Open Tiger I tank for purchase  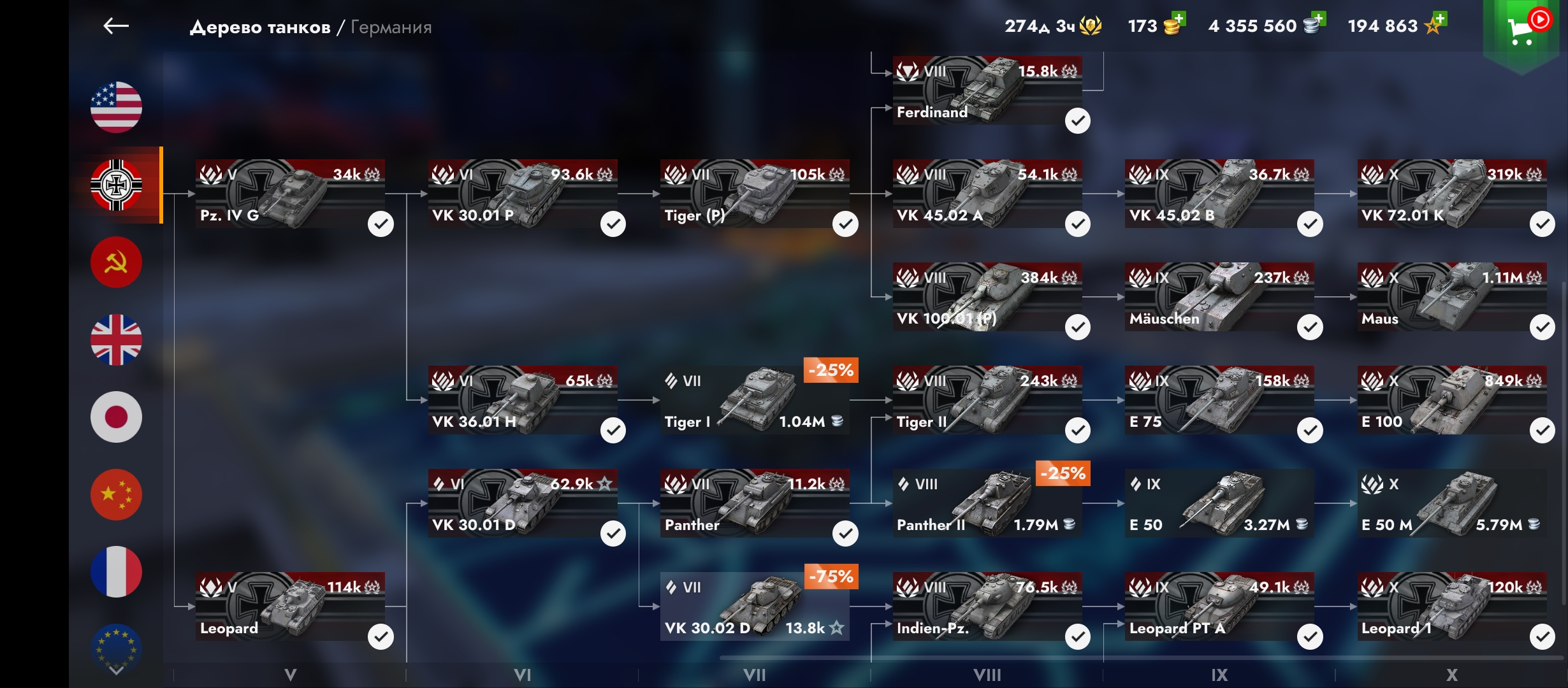tap(755, 401)
